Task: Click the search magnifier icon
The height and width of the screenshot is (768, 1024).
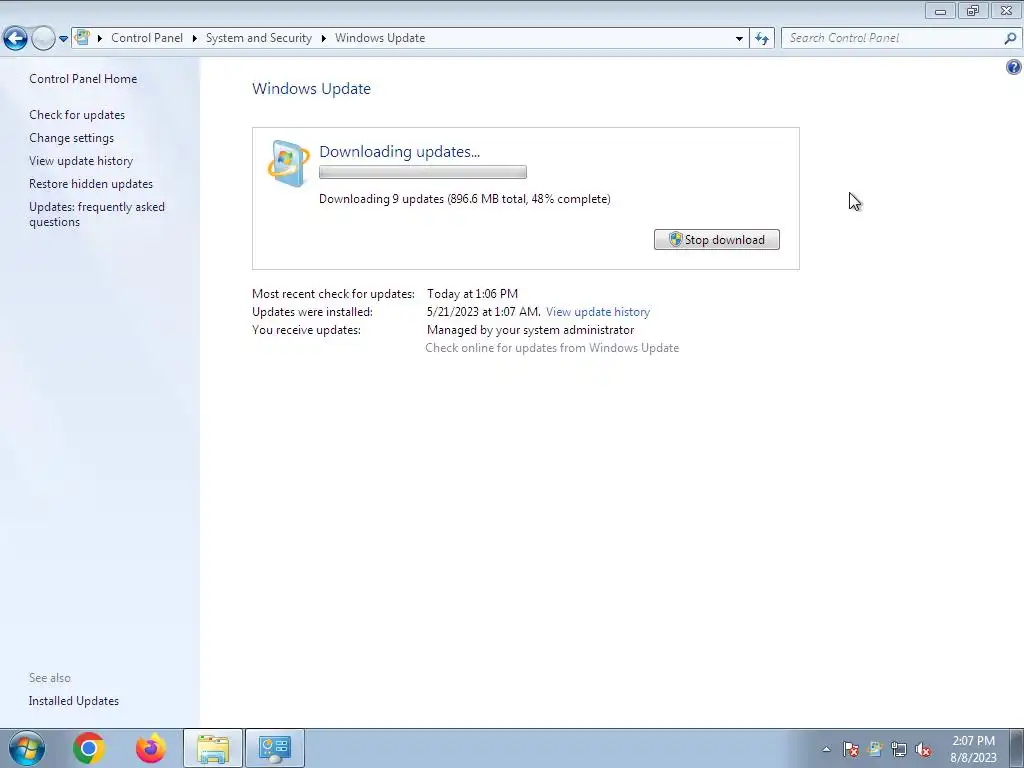Action: (1011, 39)
